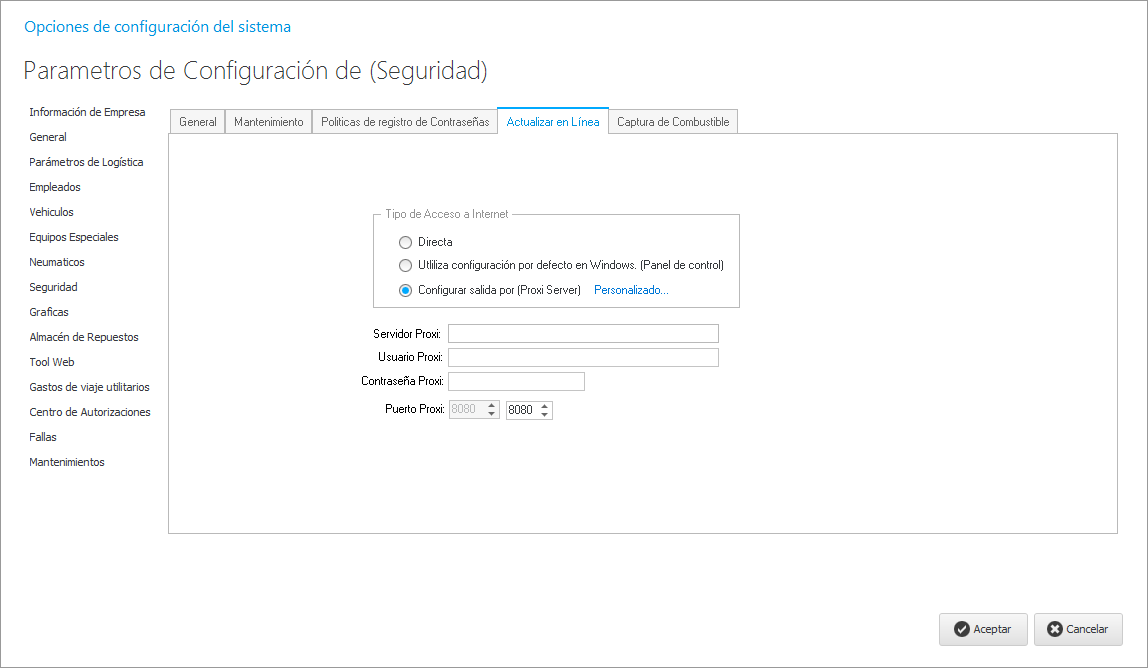This screenshot has width=1148, height=668.
Task: Increase the enabled Puerto Proxi value
Action: (544, 405)
